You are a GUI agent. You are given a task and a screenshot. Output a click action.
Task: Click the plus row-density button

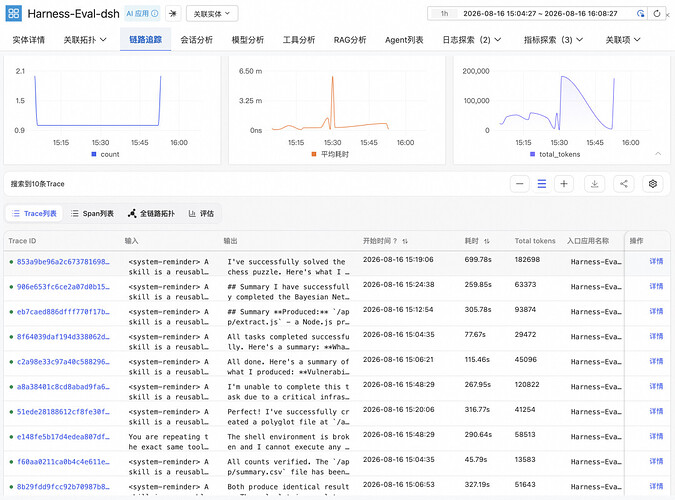tap(564, 184)
